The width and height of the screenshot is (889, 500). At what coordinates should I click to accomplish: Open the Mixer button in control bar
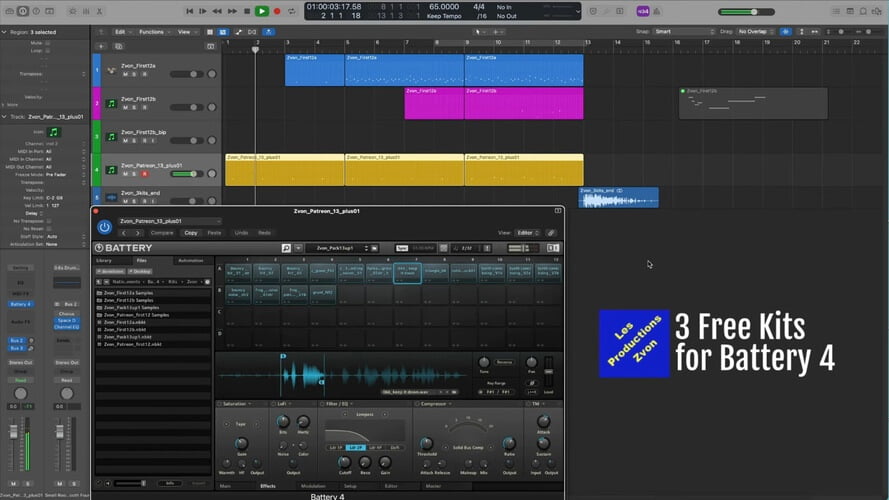[86, 11]
